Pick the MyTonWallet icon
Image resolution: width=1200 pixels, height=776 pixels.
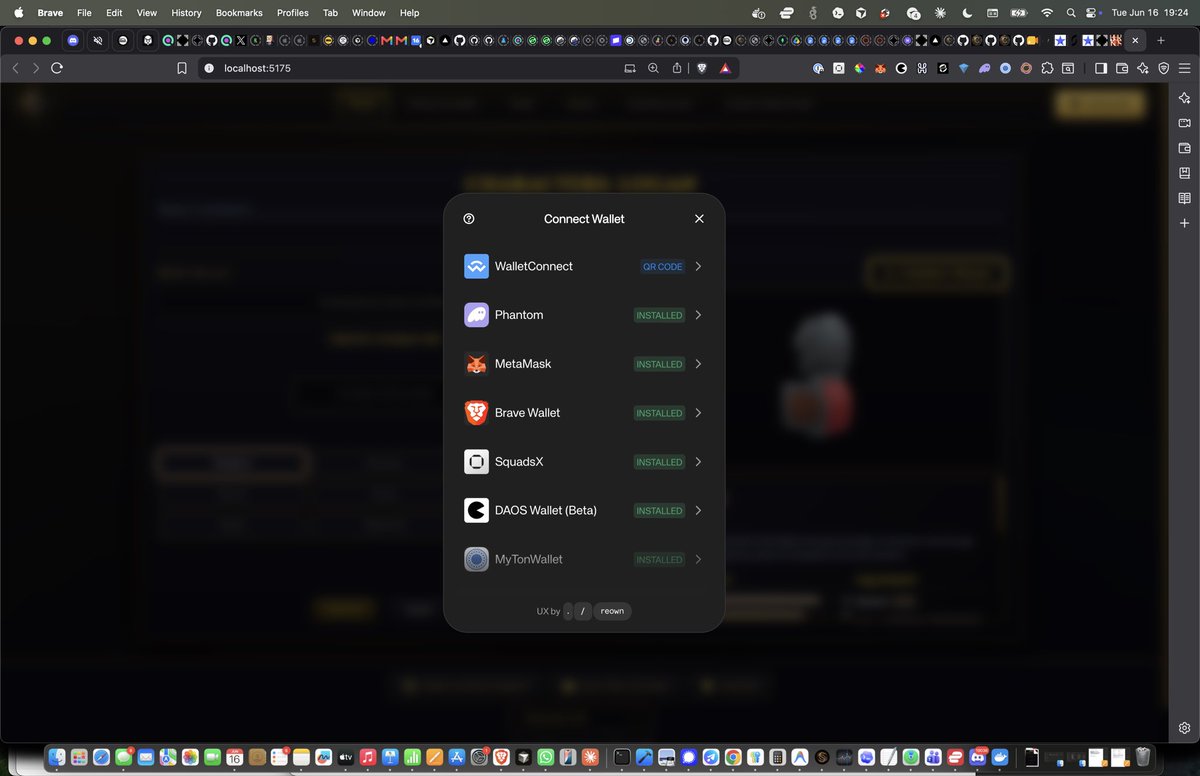[x=476, y=559]
